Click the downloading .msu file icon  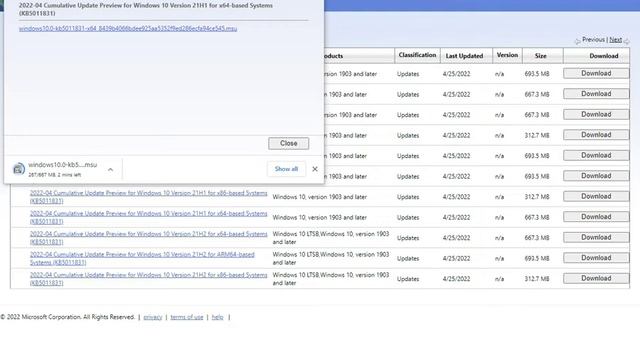19,169
